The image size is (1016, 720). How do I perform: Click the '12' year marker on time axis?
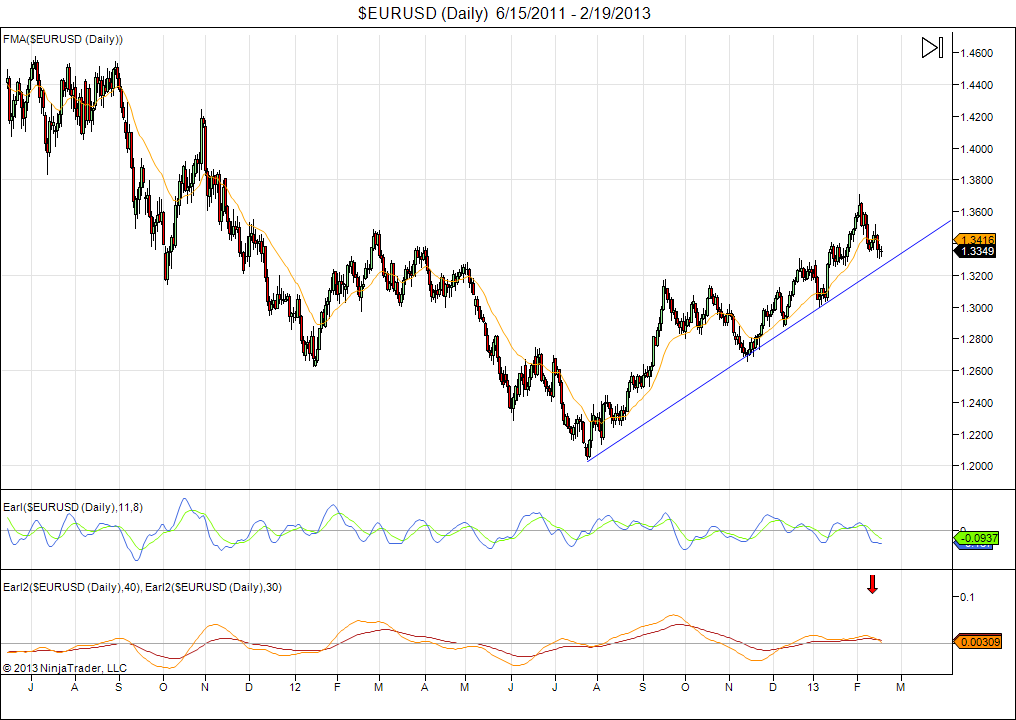pos(295,688)
